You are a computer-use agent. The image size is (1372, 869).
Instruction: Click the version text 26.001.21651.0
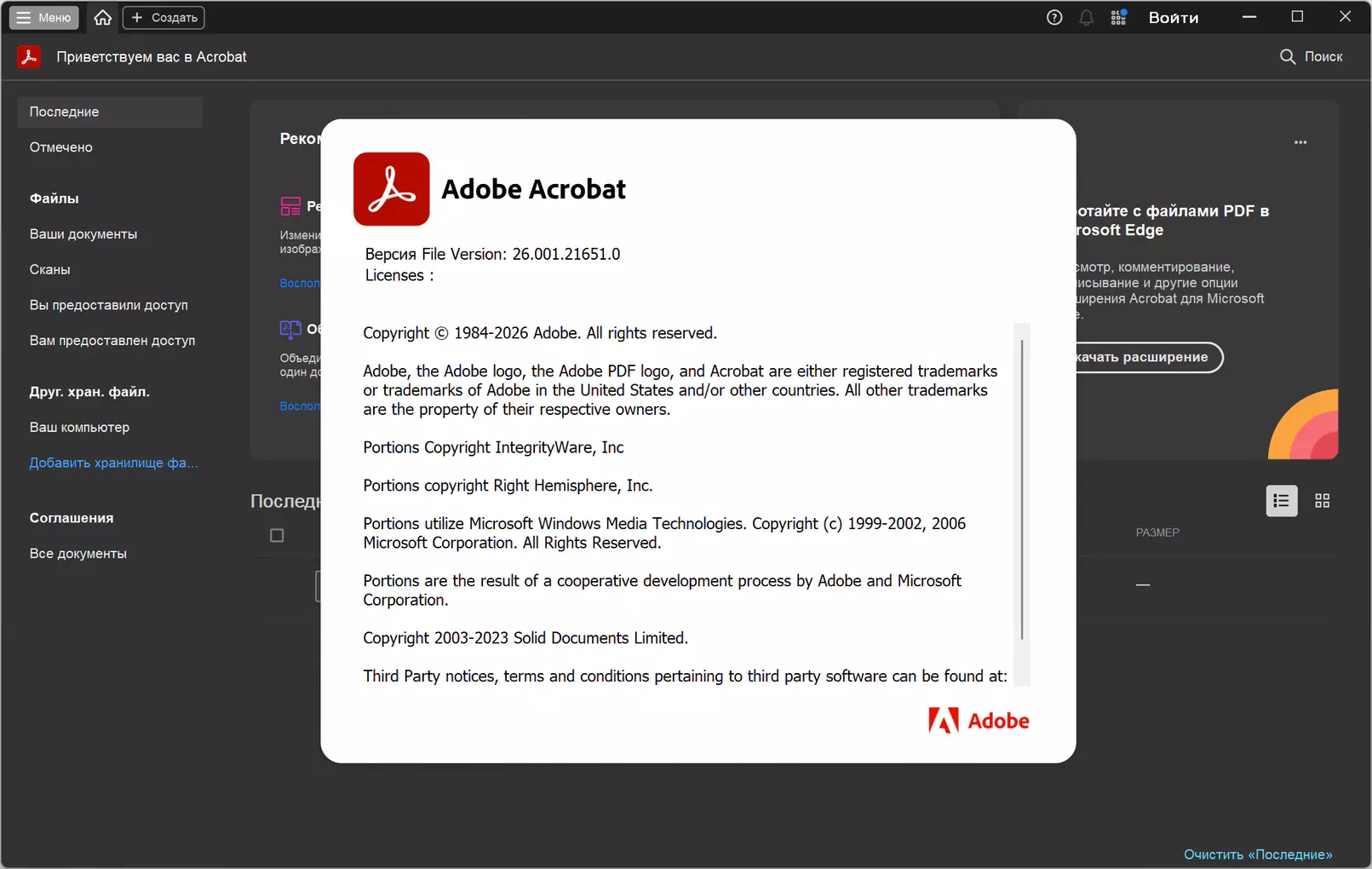566,254
